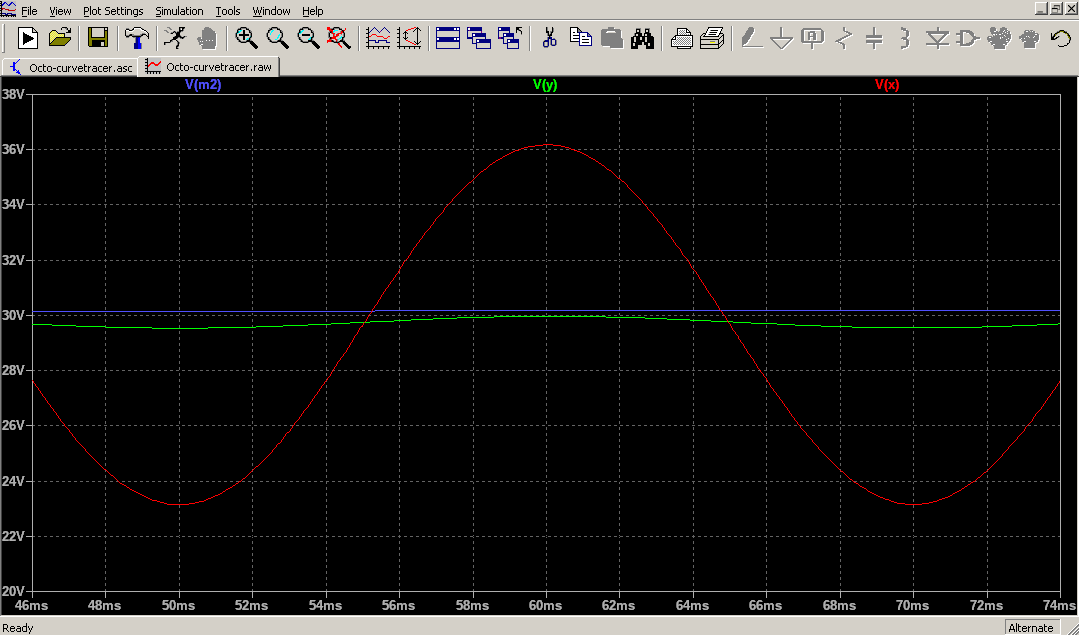Click the Paste clipboard icon
This screenshot has width=1079, height=635.
(612, 38)
